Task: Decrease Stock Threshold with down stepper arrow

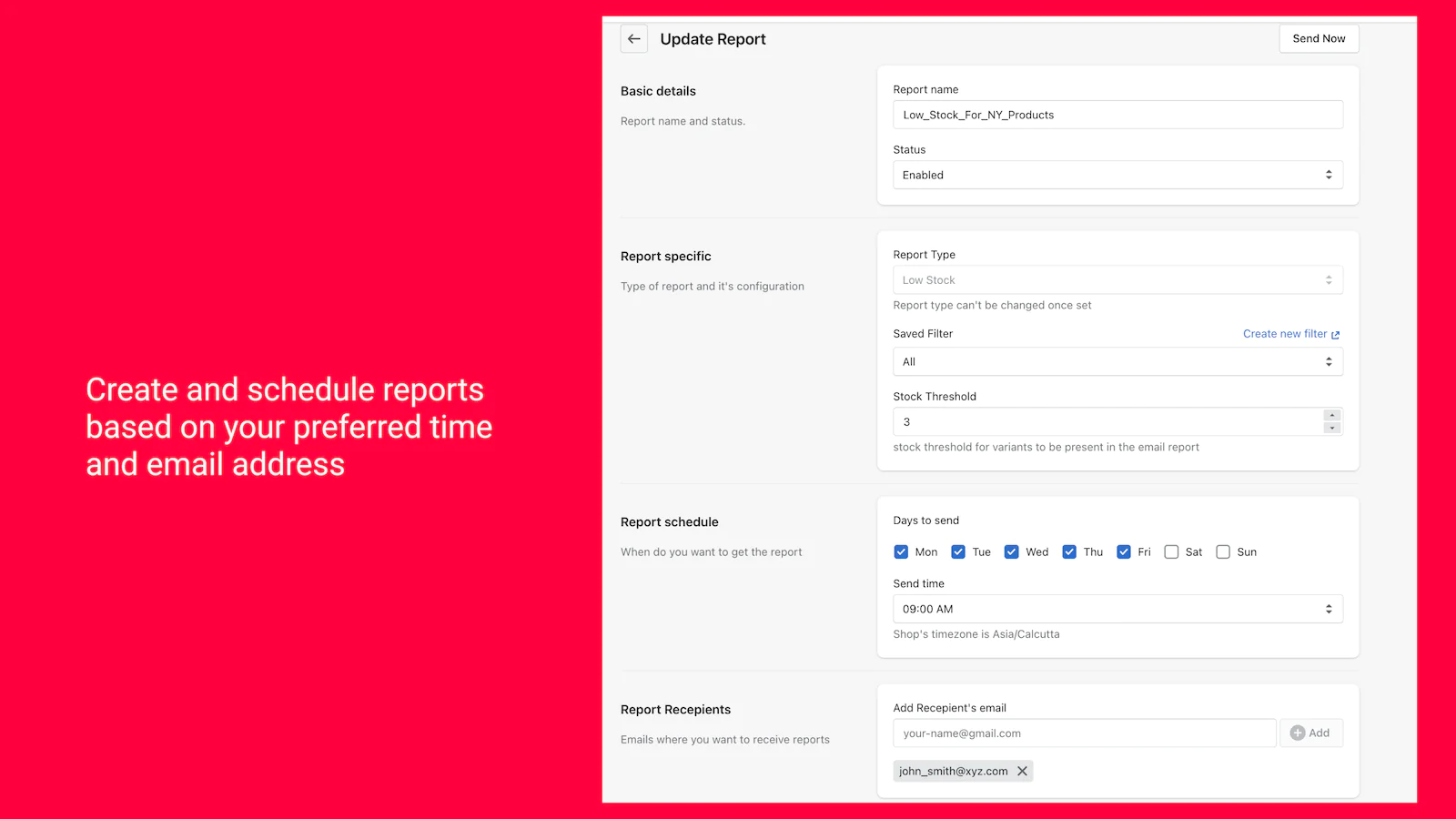Action: coord(1332,429)
